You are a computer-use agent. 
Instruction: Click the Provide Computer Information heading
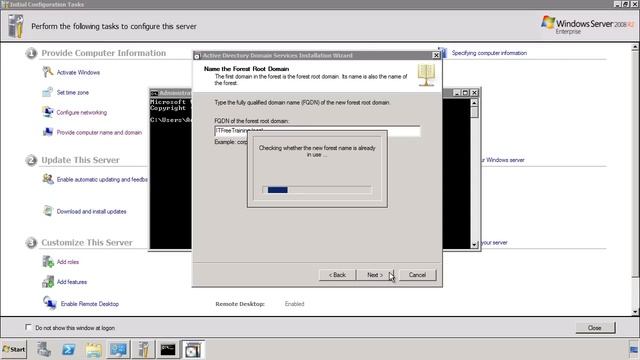104,53
